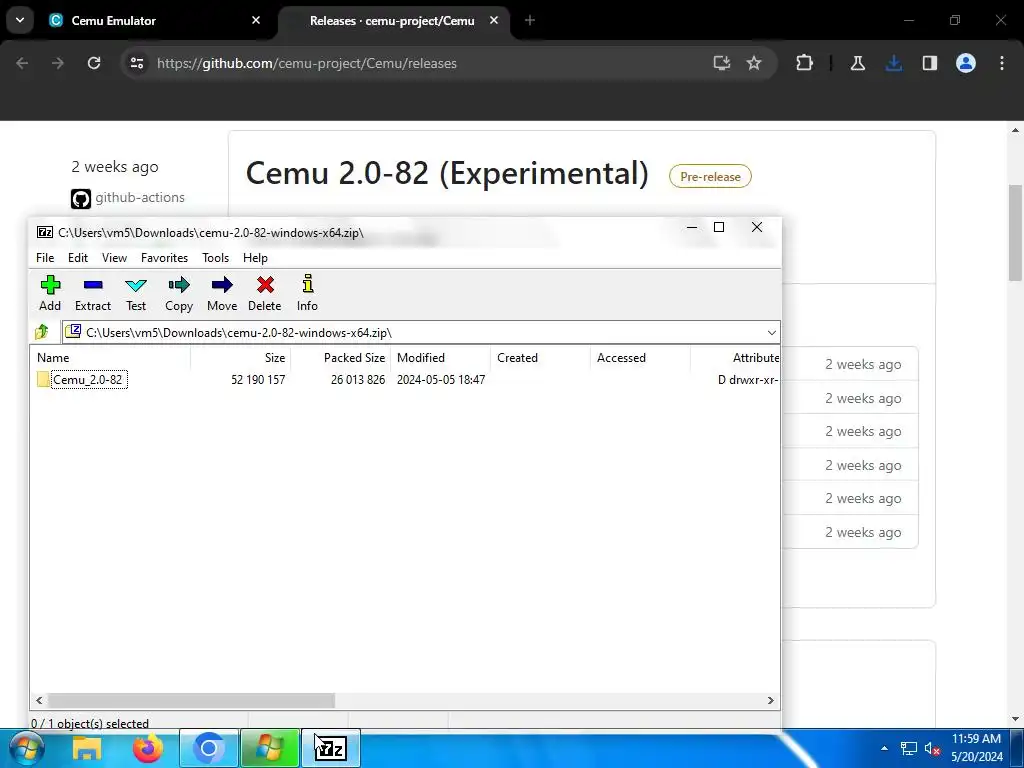Sort by the Name column header
Image resolution: width=1024 pixels, height=768 pixels.
coord(110,358)
